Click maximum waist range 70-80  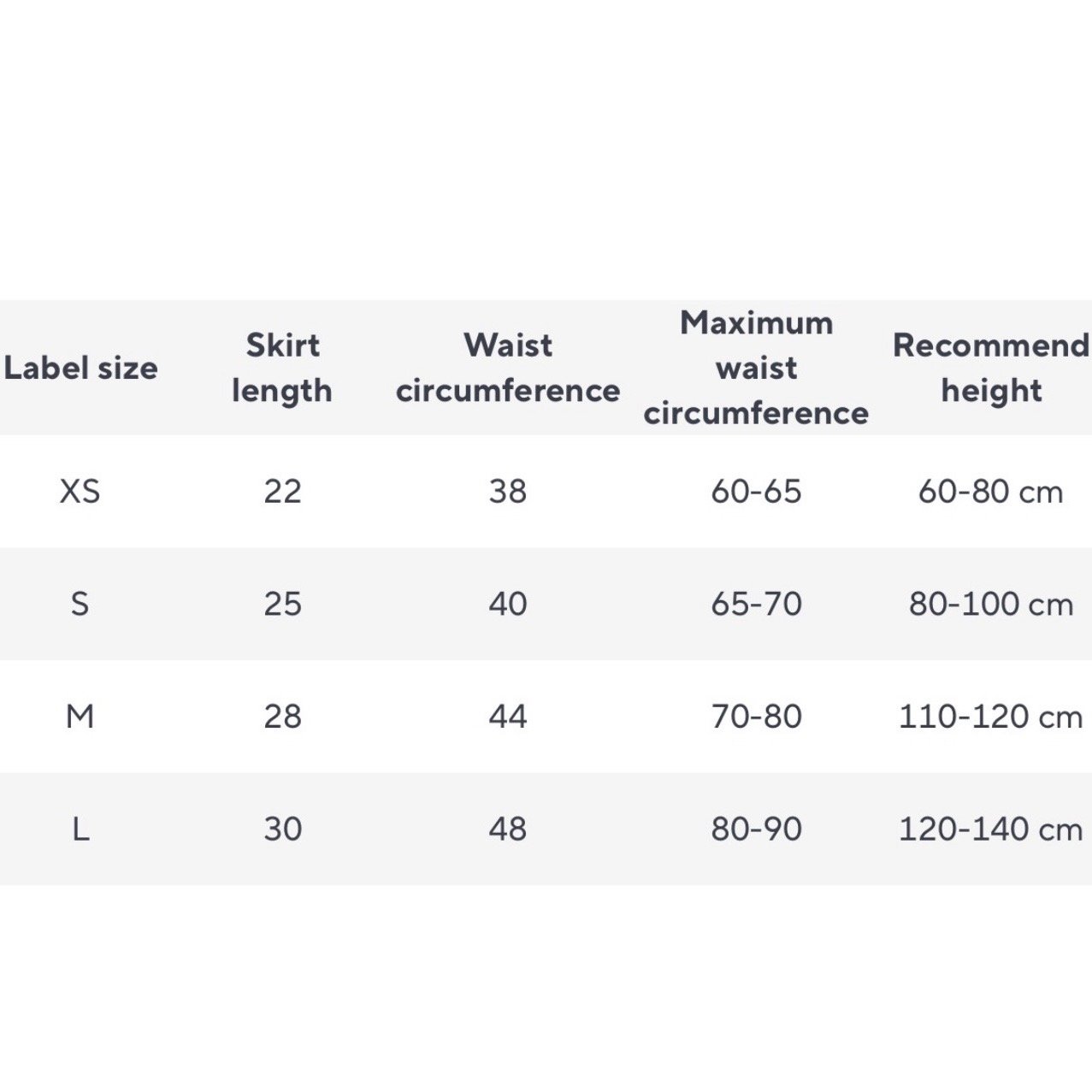pos(756,716)
